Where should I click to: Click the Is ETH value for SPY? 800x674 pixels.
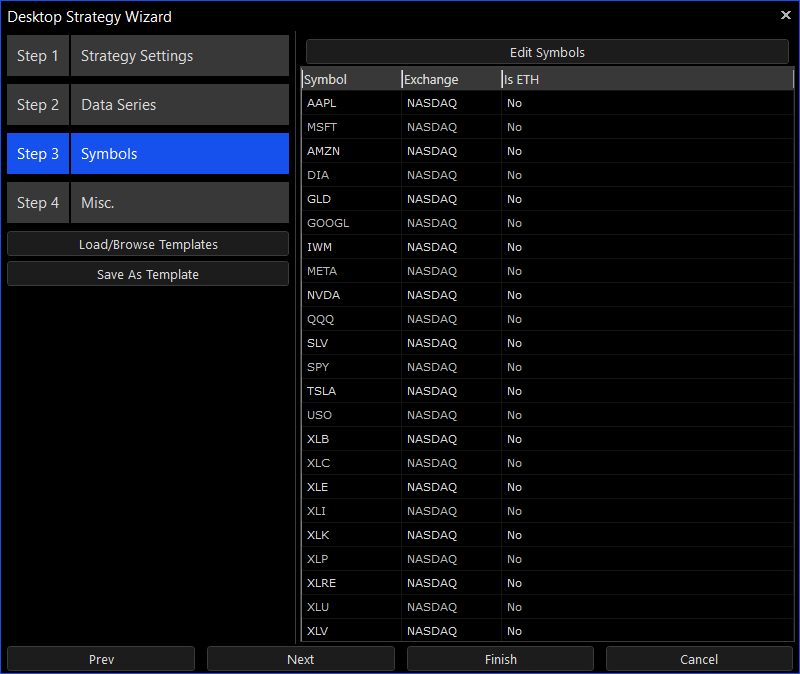[x=647, y=367]
